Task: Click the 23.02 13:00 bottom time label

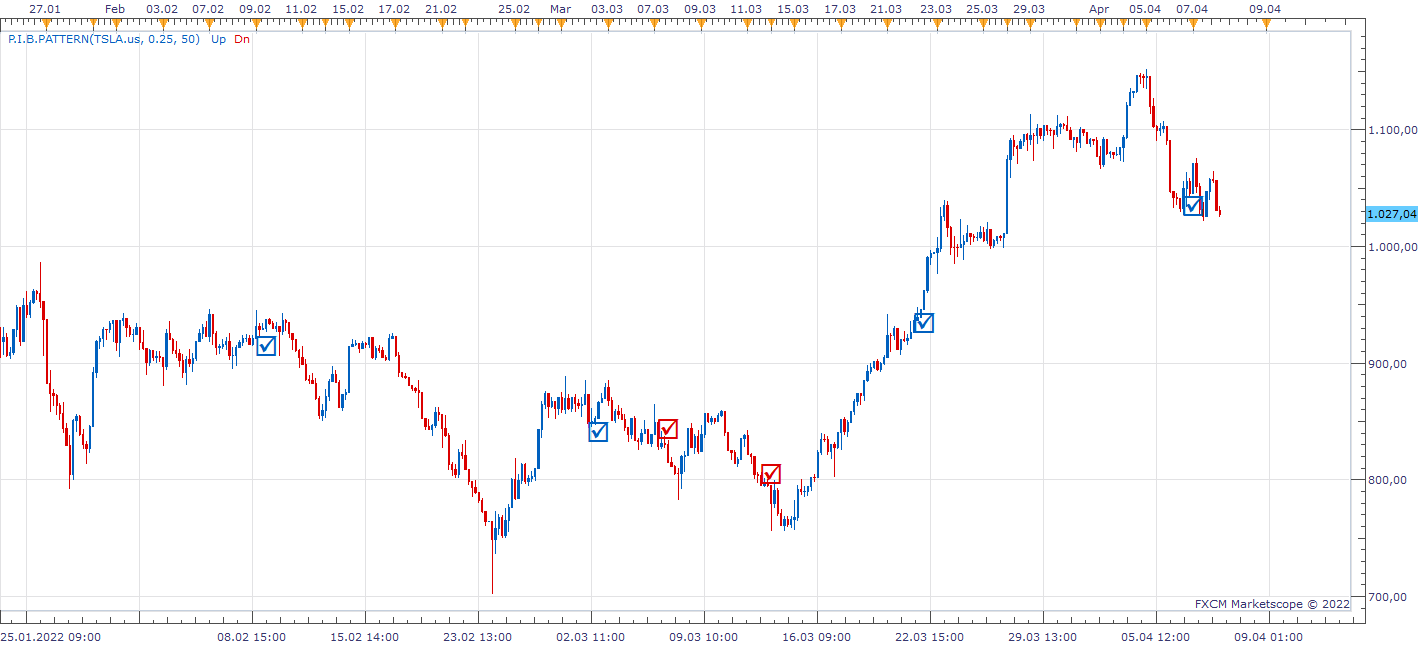Action: click(x=478, y=637)
